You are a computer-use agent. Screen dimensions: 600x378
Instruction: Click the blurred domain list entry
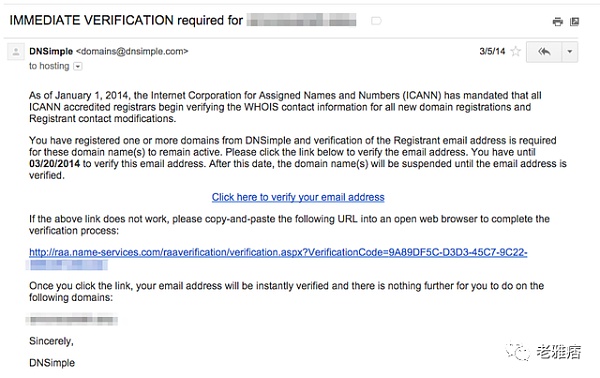point(72,319)
